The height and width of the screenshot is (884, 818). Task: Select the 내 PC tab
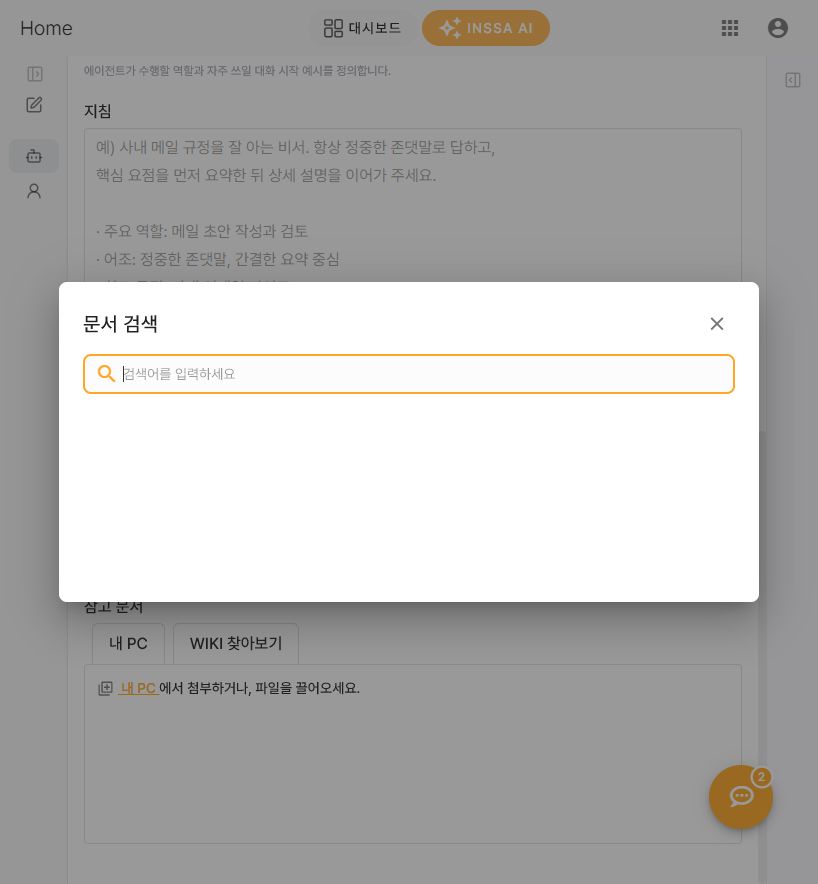[x=129, y=643]
